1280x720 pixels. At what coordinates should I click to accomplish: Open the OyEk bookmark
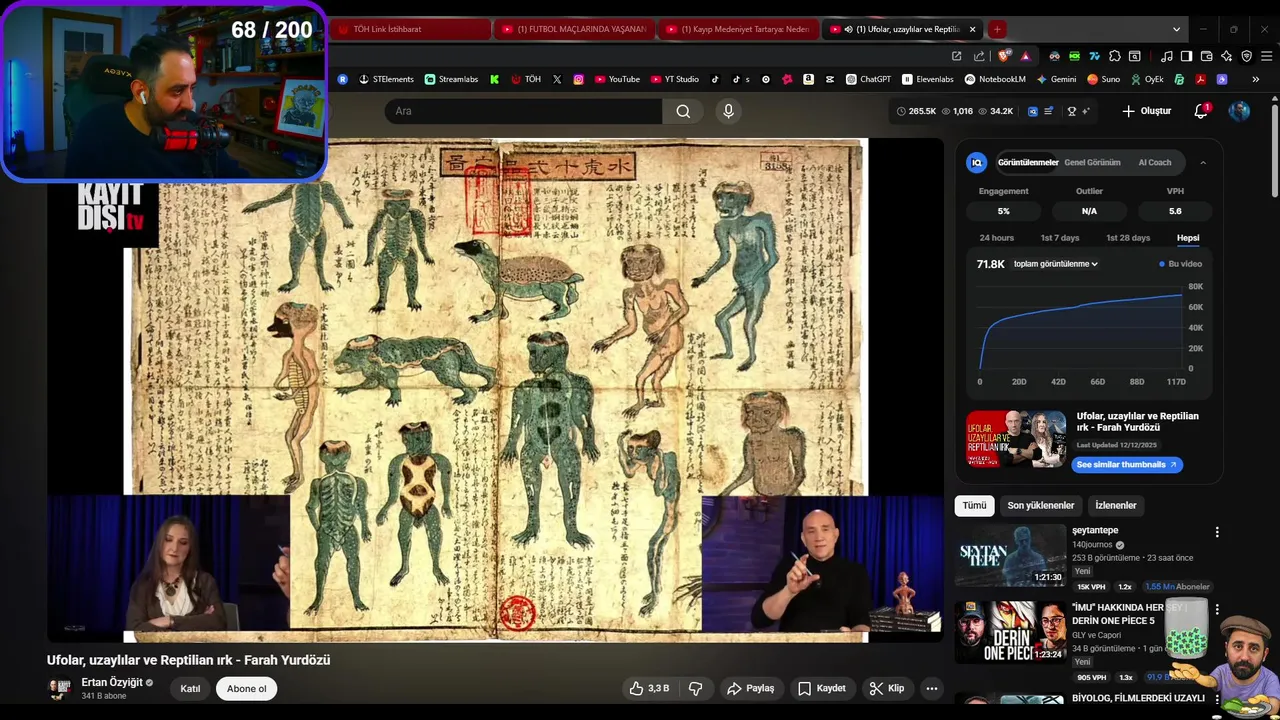click(x=1148, y=79)
